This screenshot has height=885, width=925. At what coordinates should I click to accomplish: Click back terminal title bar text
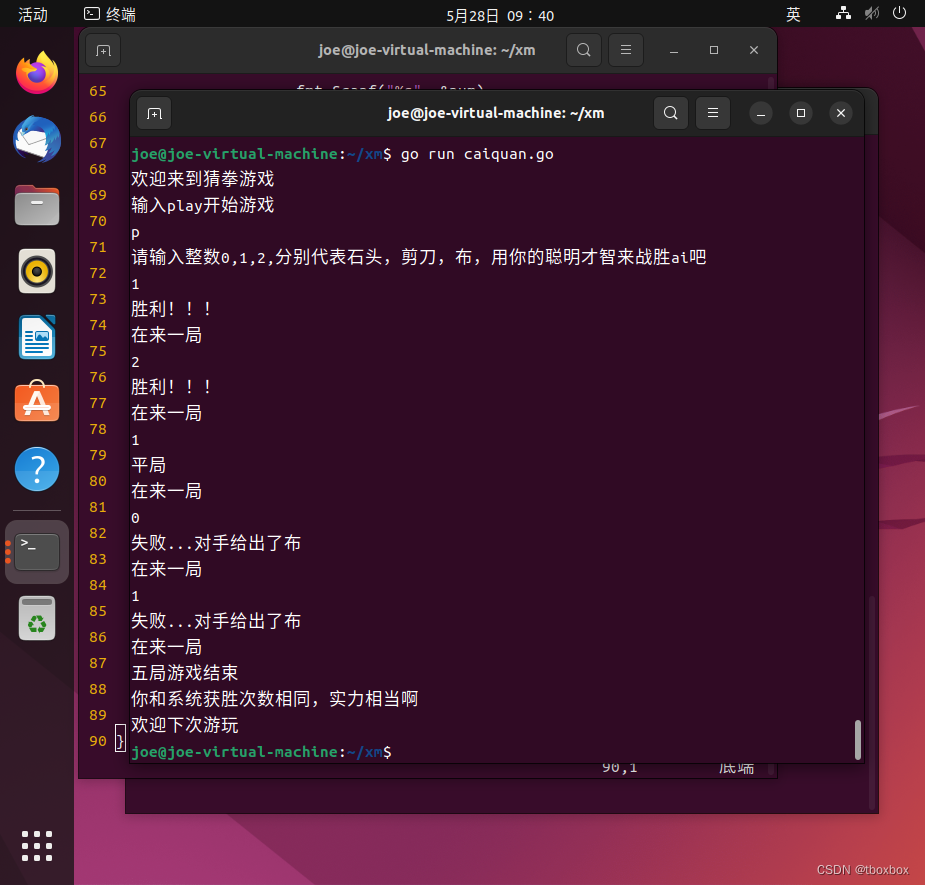click(427, 50)
